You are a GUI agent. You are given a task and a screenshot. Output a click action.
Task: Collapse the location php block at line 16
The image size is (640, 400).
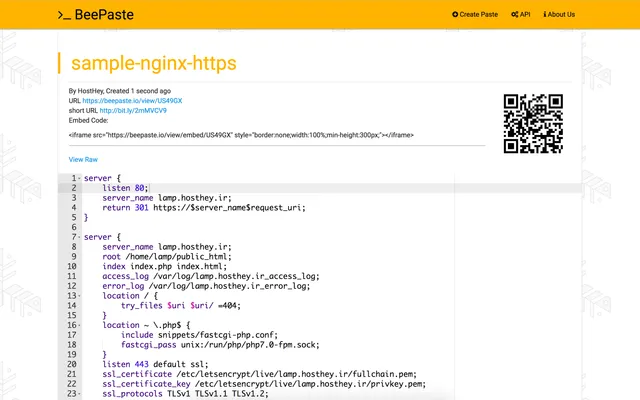coord(79,325)
